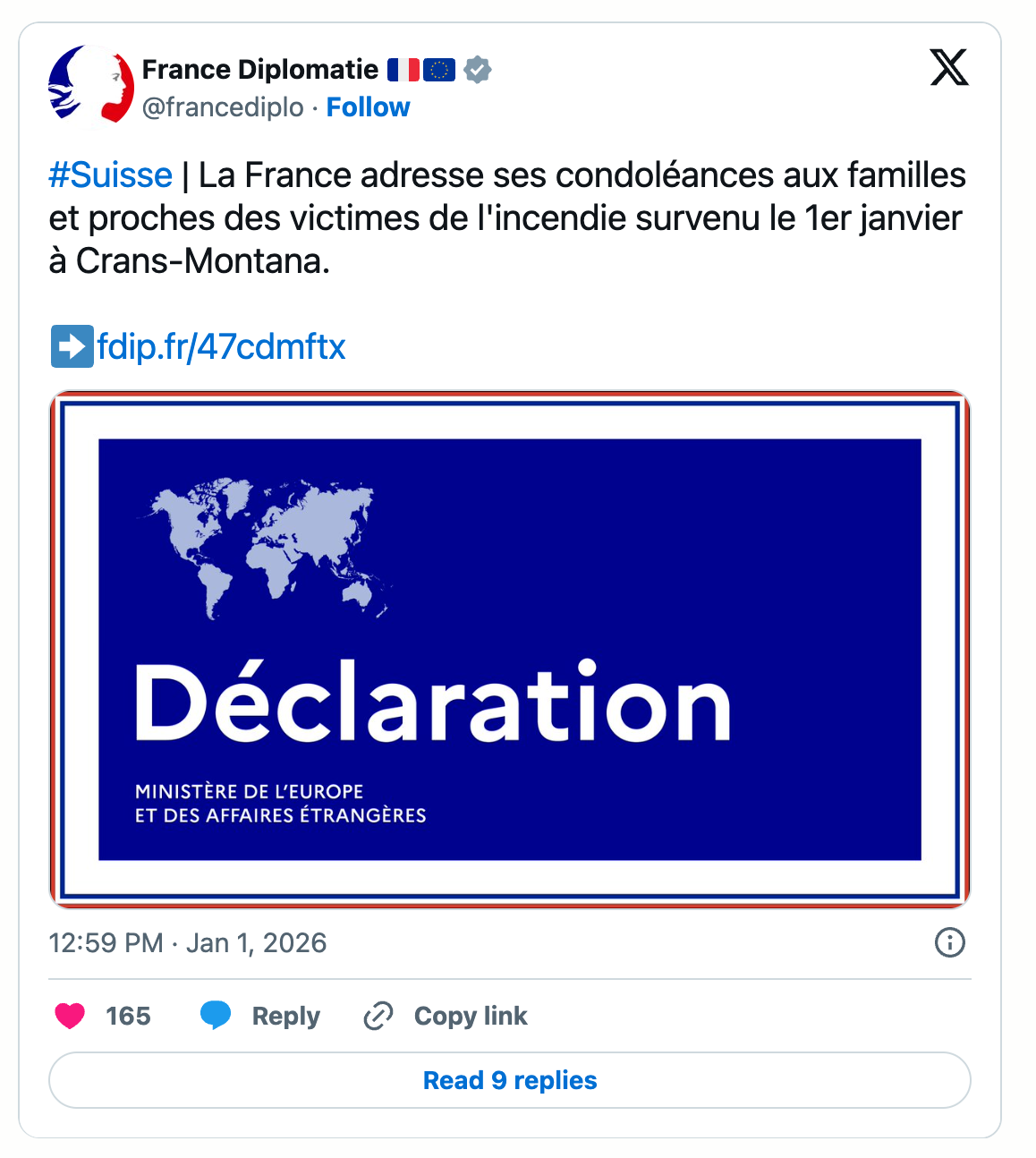Open the tweet info icon
1036x1158 pixels.
[949, 942]
